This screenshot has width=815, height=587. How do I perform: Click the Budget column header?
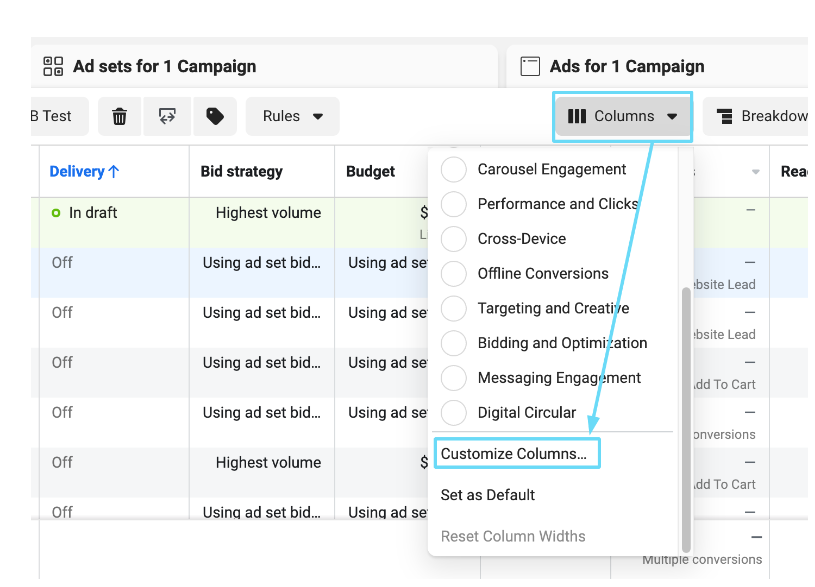[371, 172]
